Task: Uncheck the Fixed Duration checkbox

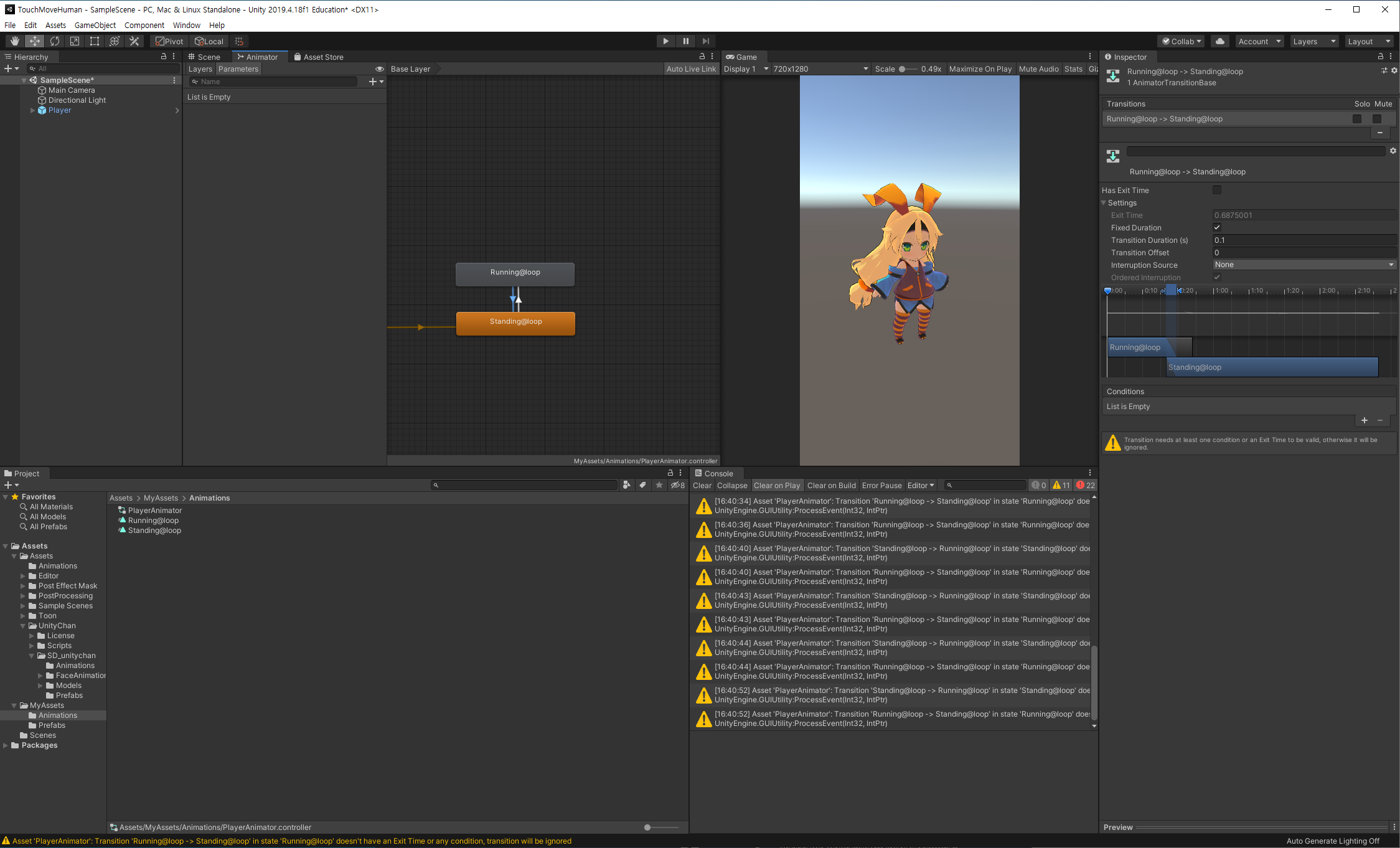Action: [x=1217, y=227]
